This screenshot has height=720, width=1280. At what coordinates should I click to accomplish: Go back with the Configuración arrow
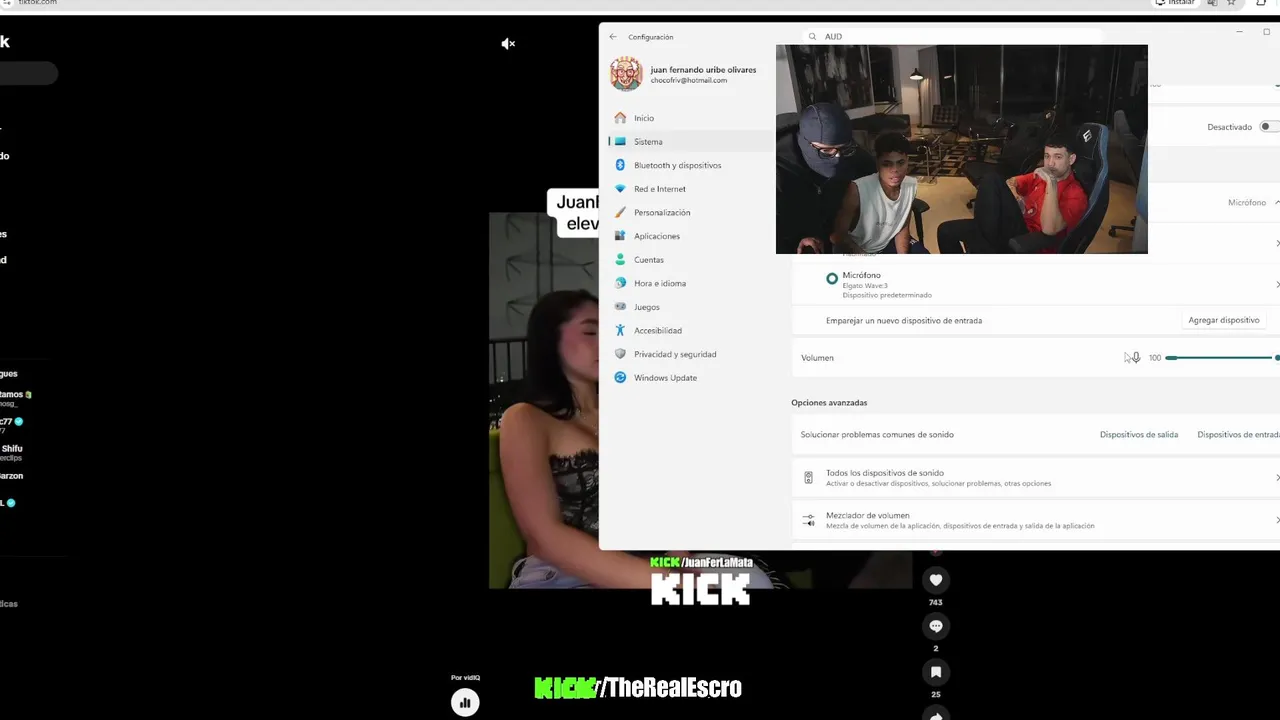[x=613, y=37]
